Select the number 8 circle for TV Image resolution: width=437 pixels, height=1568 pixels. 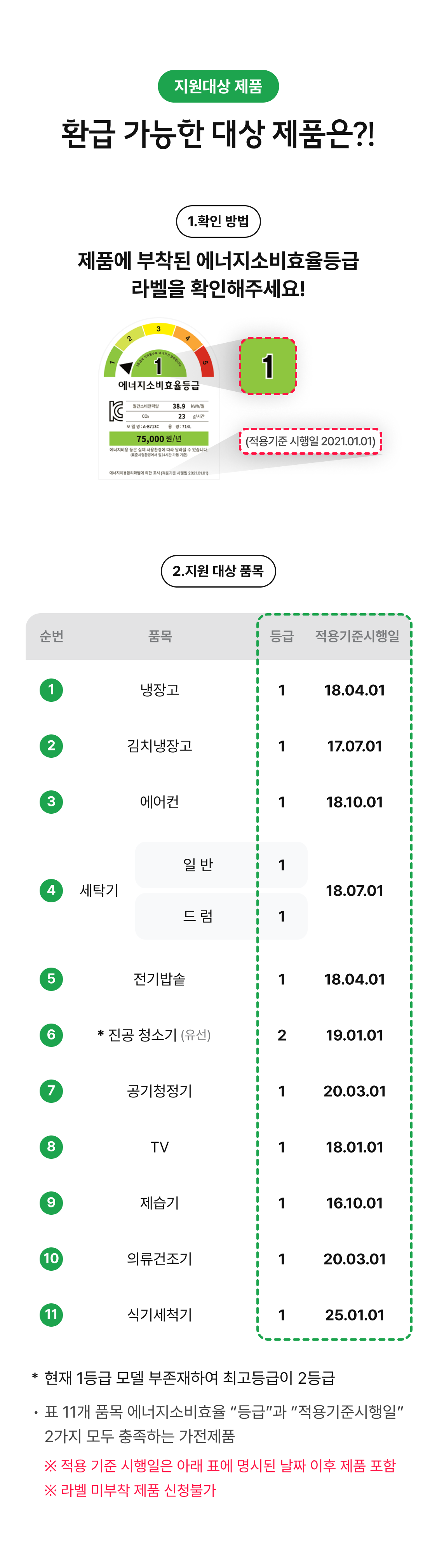(x=51, y=1147)
